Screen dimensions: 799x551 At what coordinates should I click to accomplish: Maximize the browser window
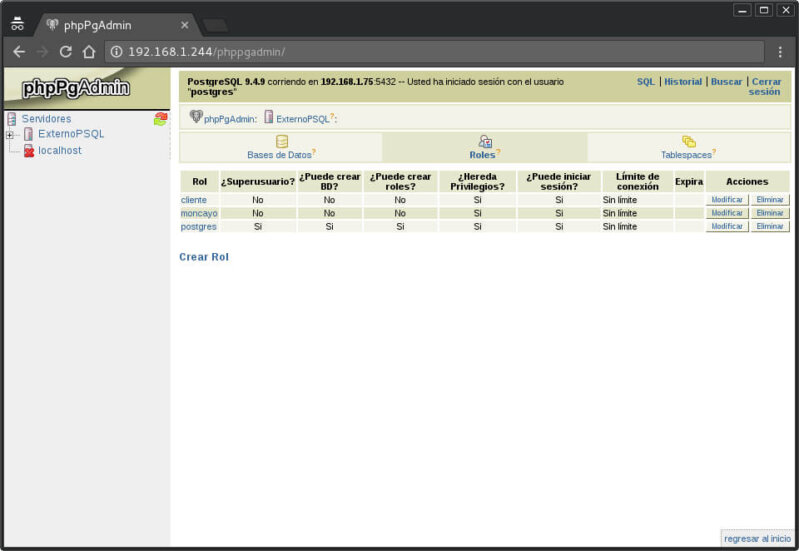tap(763, 10)
